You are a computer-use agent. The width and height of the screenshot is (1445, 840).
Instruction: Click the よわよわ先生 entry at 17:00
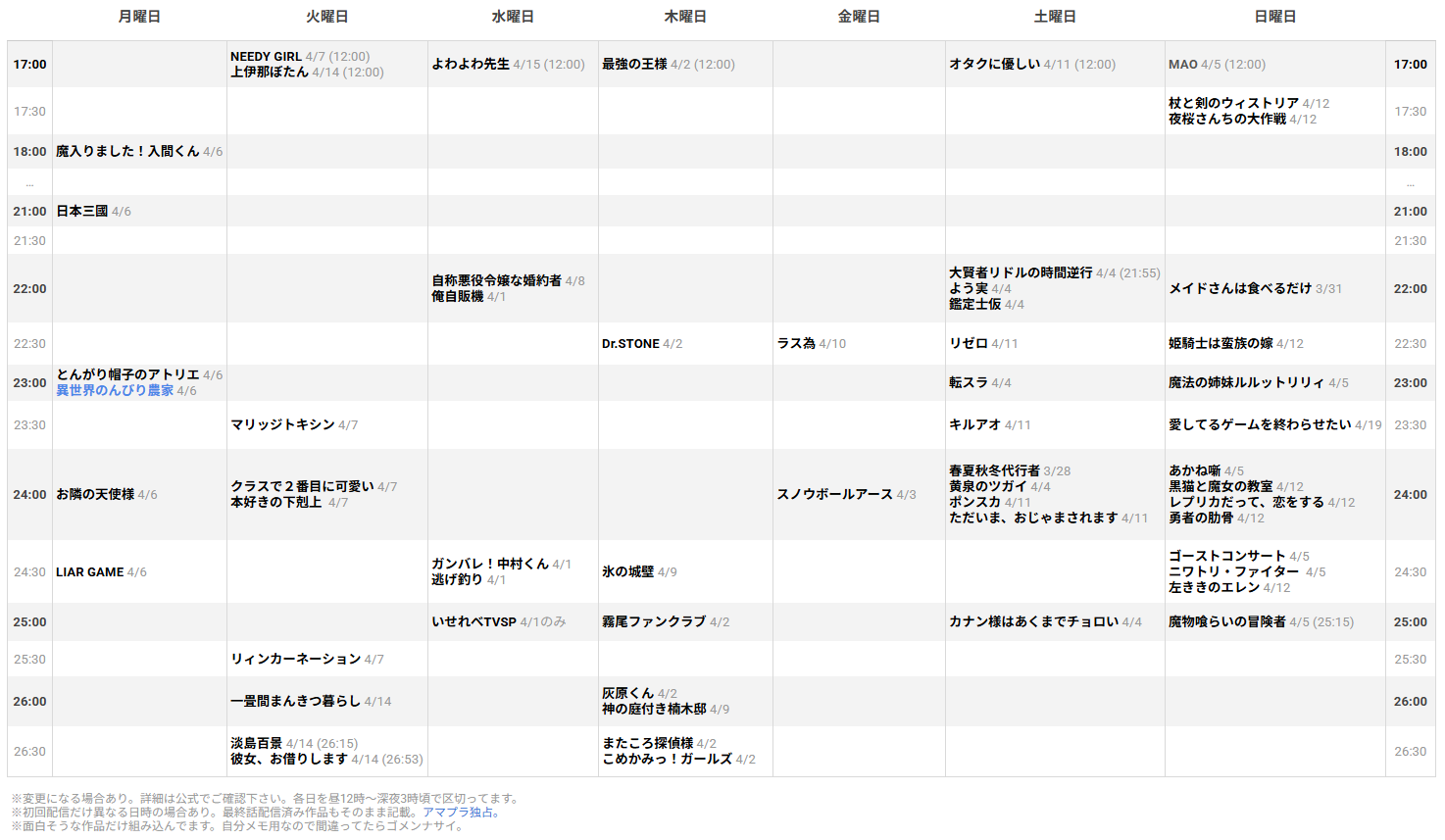471,65
